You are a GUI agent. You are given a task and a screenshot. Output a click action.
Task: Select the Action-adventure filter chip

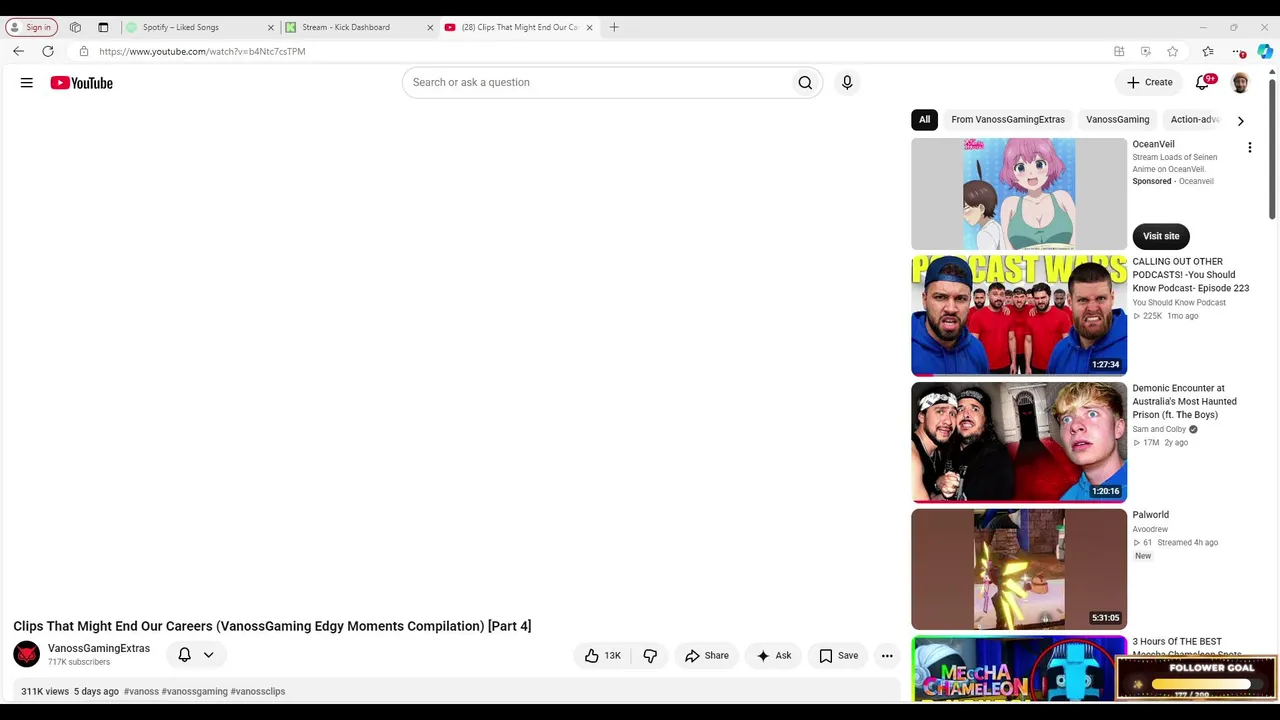[1195, 120]
